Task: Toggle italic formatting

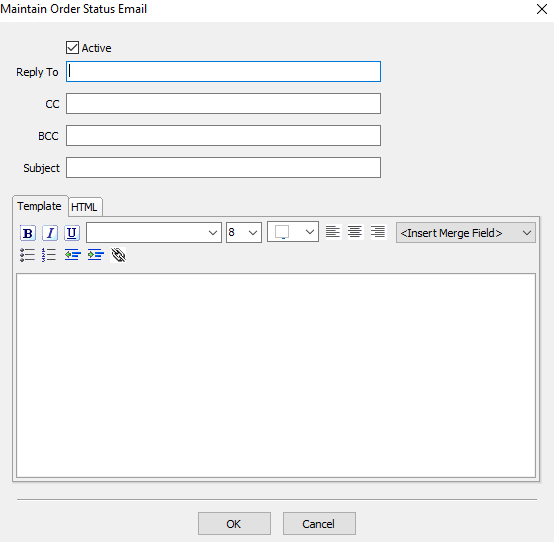Action: coord(50,233)
